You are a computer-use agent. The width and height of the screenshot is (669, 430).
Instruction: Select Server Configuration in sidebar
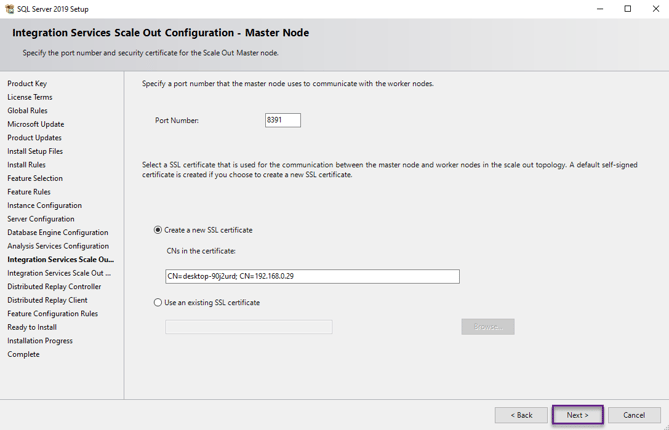tap(41, 219)
